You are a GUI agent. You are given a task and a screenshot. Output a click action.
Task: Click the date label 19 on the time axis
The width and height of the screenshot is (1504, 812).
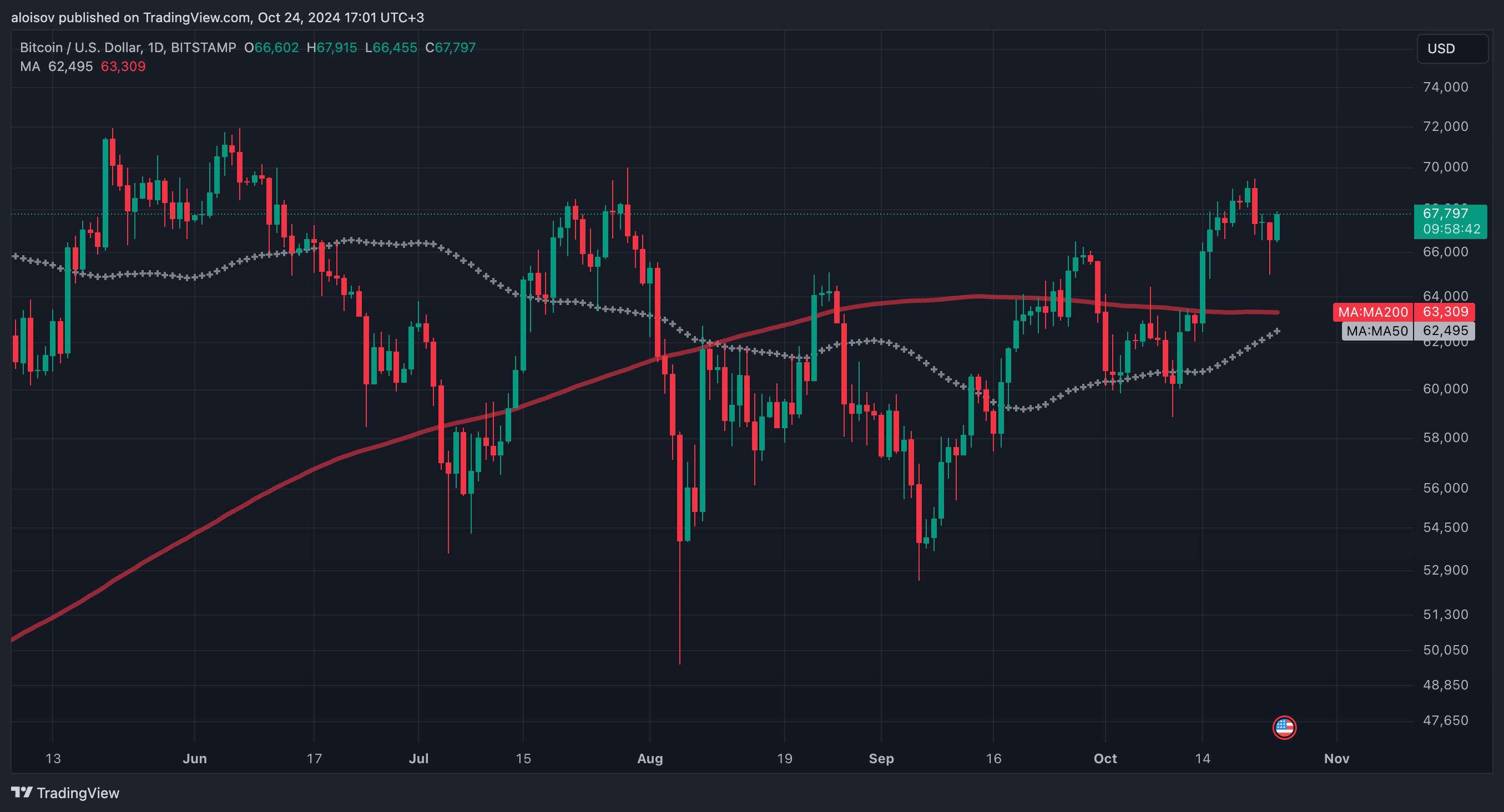785,758
